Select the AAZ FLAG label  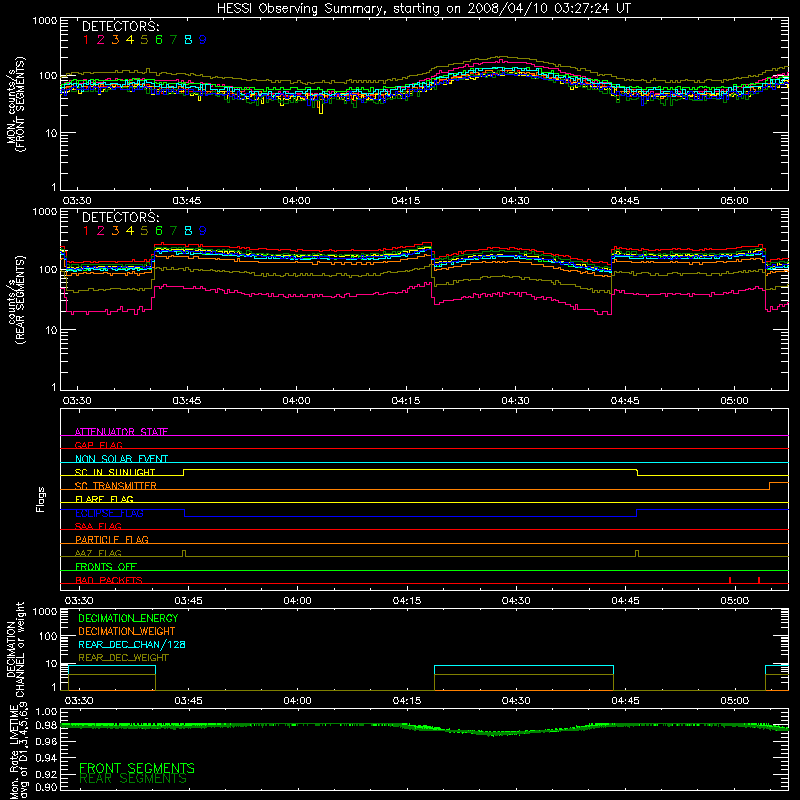coord(98,553)
